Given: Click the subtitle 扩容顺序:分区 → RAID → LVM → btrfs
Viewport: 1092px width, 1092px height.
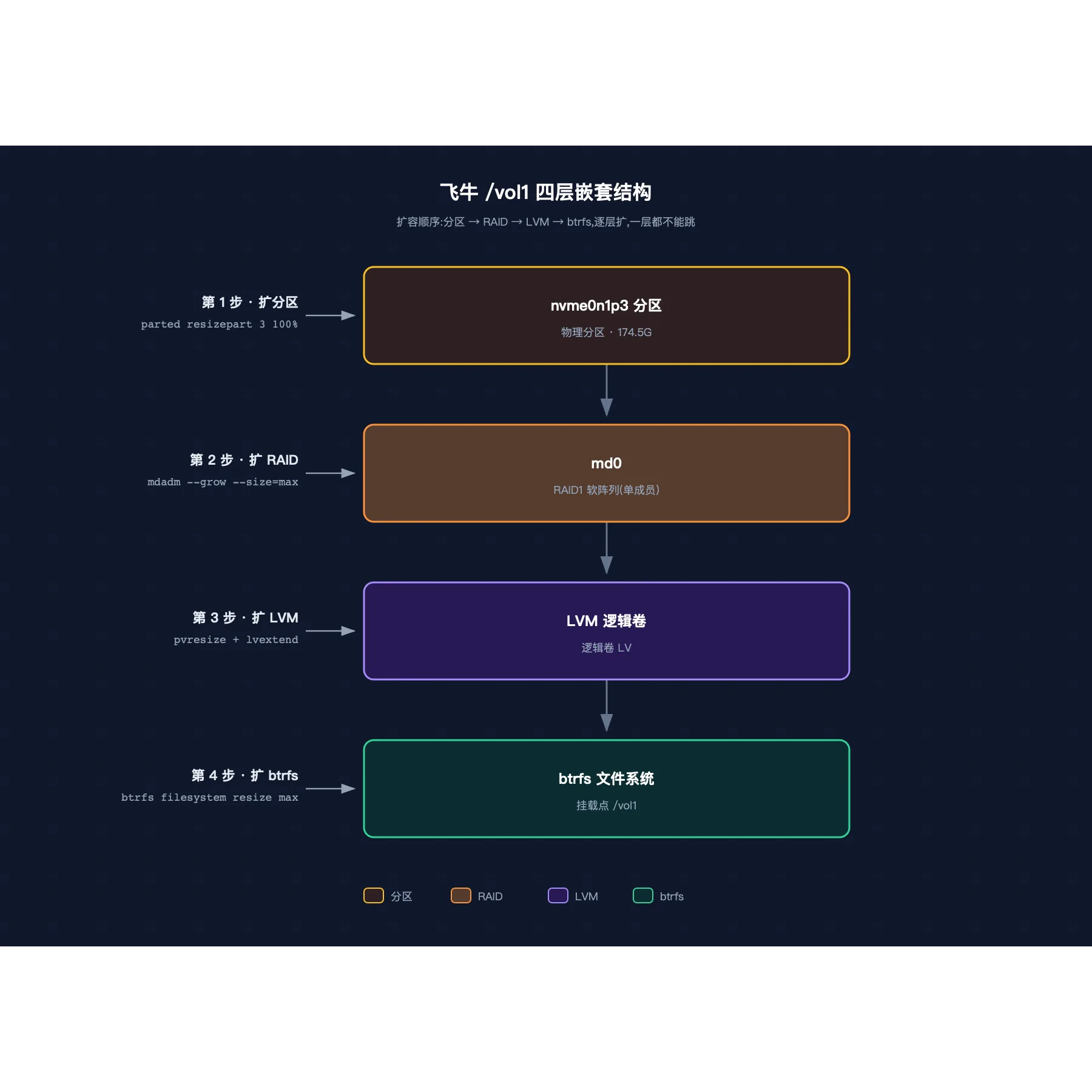Looking at the screenshot, I should click(x=494, y=222).
